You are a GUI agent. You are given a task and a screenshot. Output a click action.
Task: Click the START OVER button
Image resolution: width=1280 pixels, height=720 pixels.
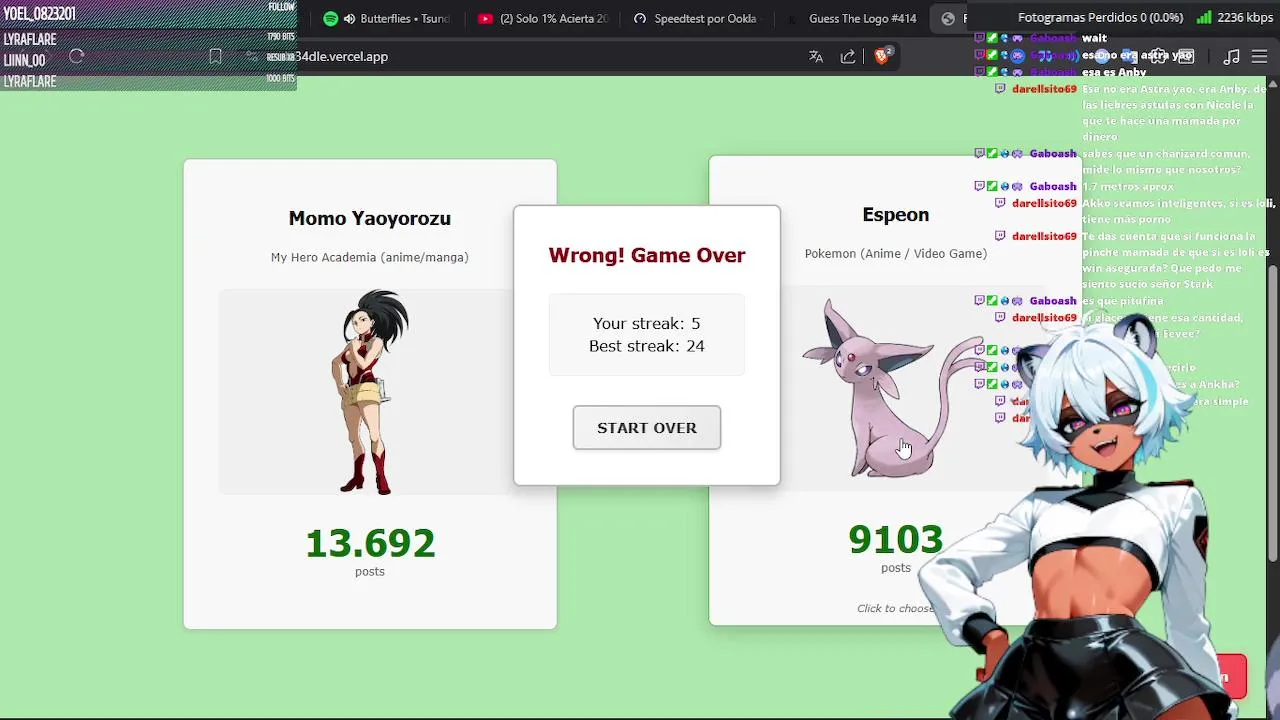pos(646,427)
